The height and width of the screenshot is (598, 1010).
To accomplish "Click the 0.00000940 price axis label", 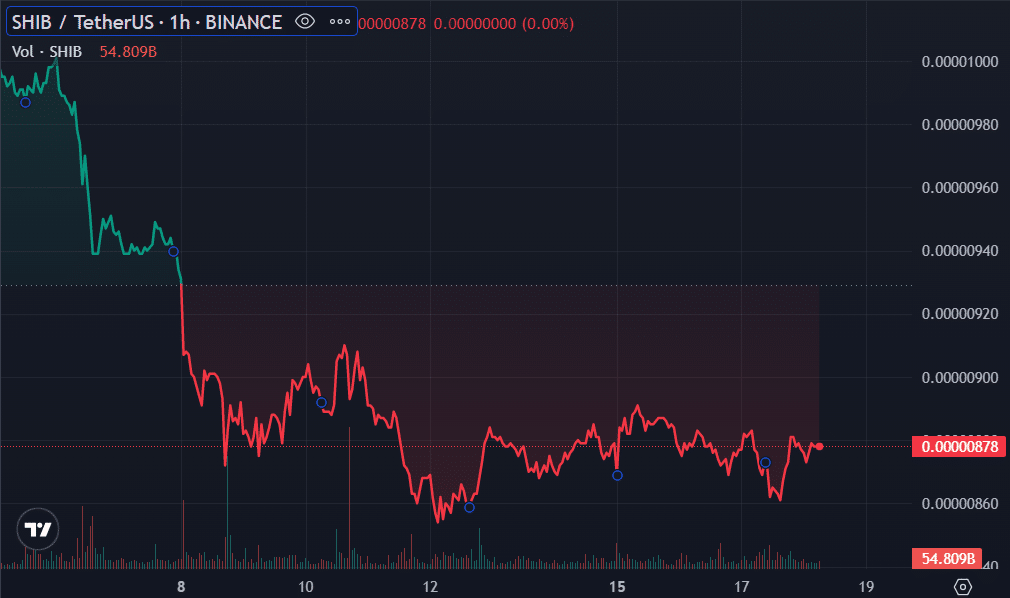I will [960, 251].
